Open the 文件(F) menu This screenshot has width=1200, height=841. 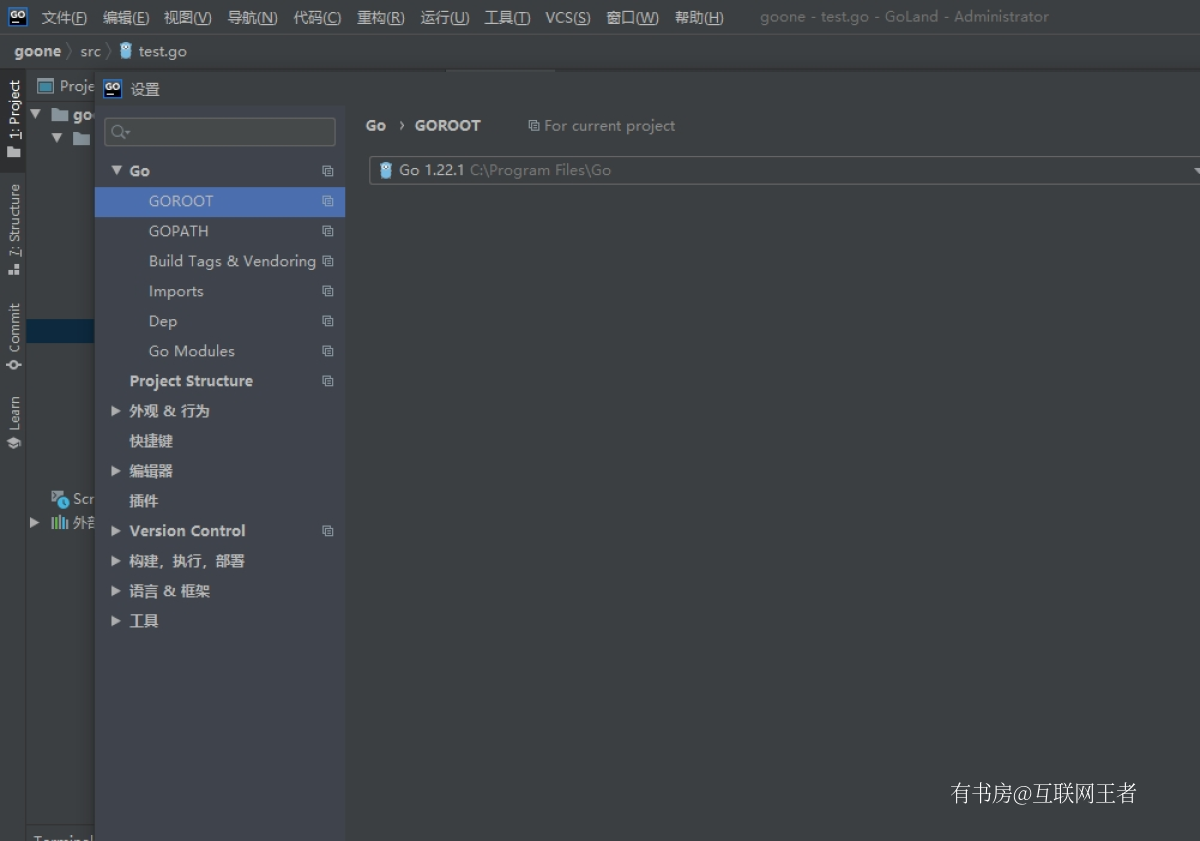point(64,18)
